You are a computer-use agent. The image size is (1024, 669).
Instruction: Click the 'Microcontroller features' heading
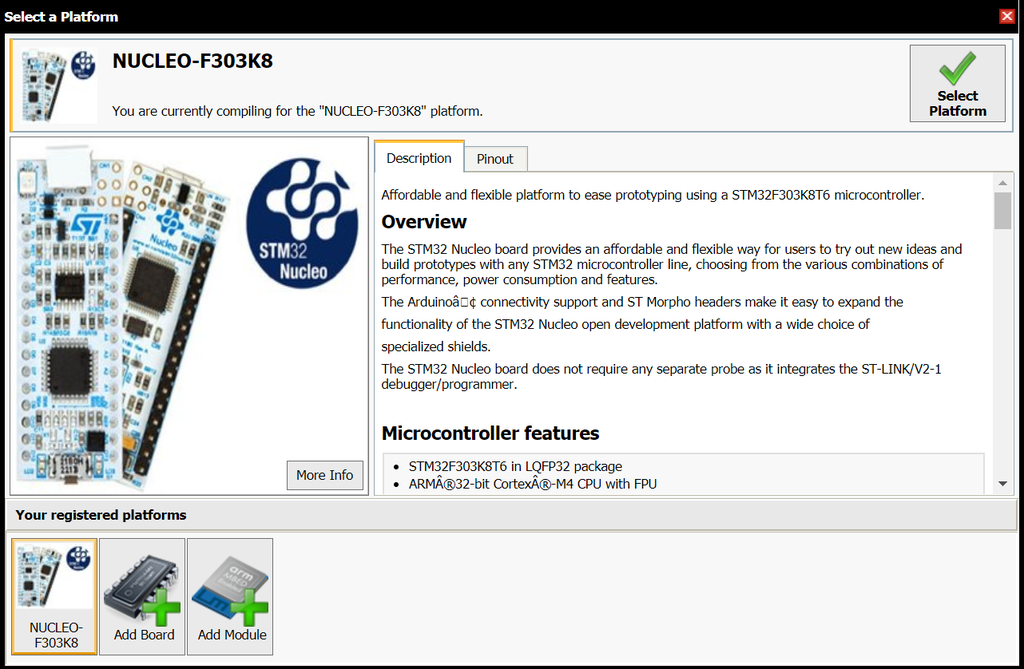(490, 433)
